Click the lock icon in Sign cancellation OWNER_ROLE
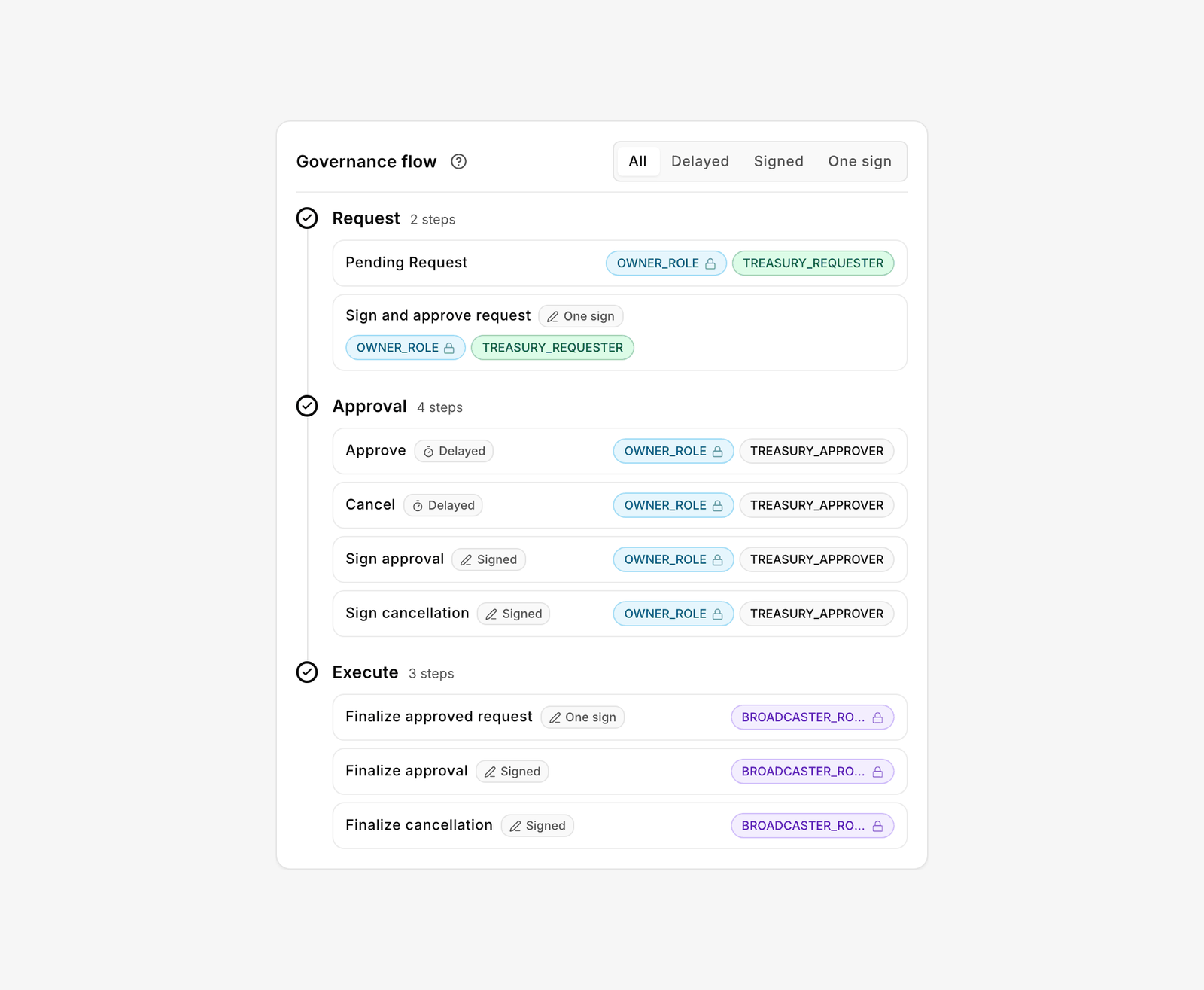Viewport: 1204px width, 990px height. (717, 614)
